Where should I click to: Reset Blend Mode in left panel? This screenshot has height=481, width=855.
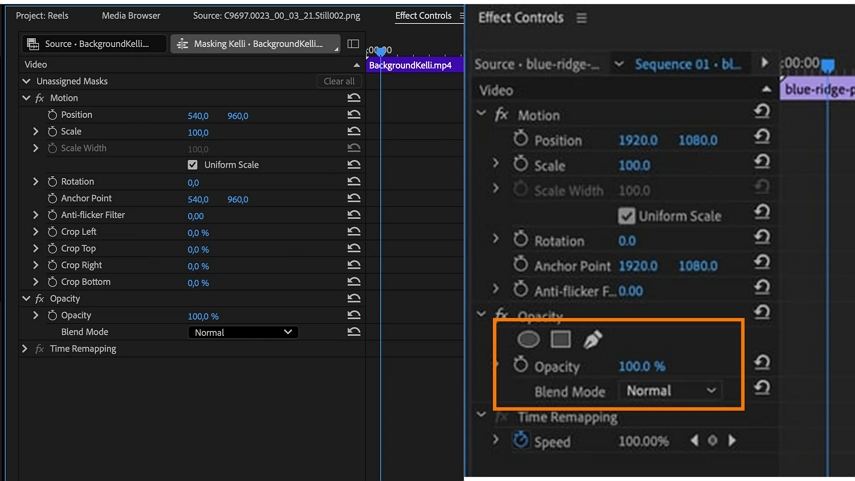click(354, 332)
